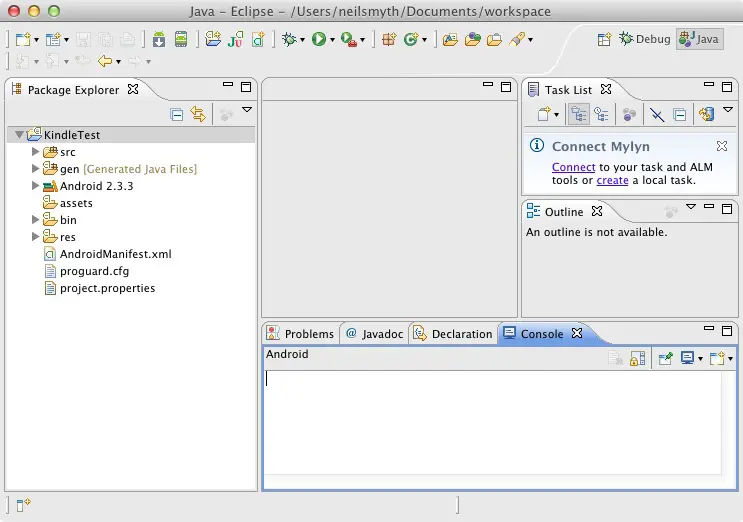743x522 pixels.
Task: Click the flashlight Search icon
Action: coord(517,39)
